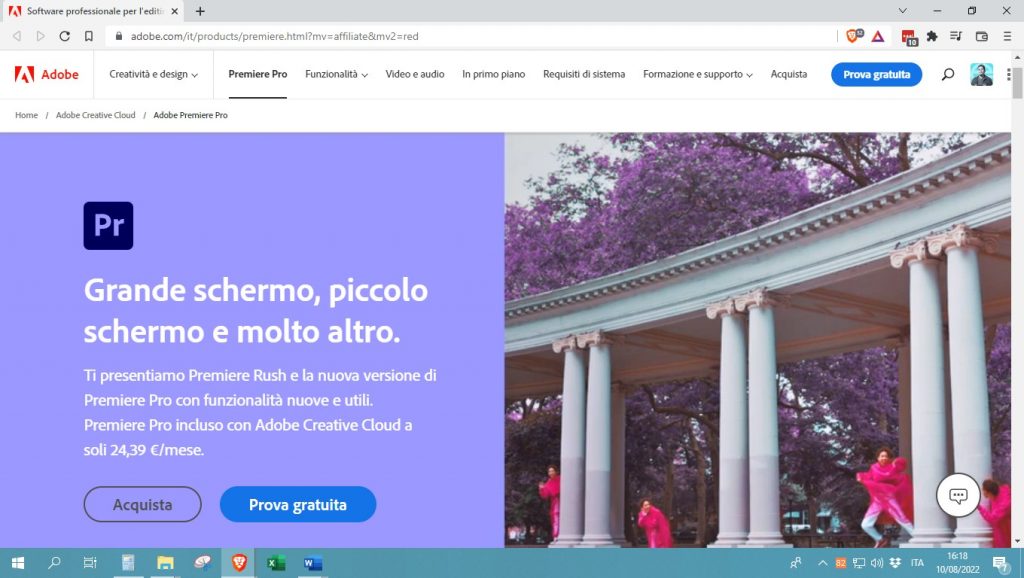The height and width of the screenshot is (578, 1024).
Task: Click the media playlist icon in toolbar
Action: pos(956,37)
